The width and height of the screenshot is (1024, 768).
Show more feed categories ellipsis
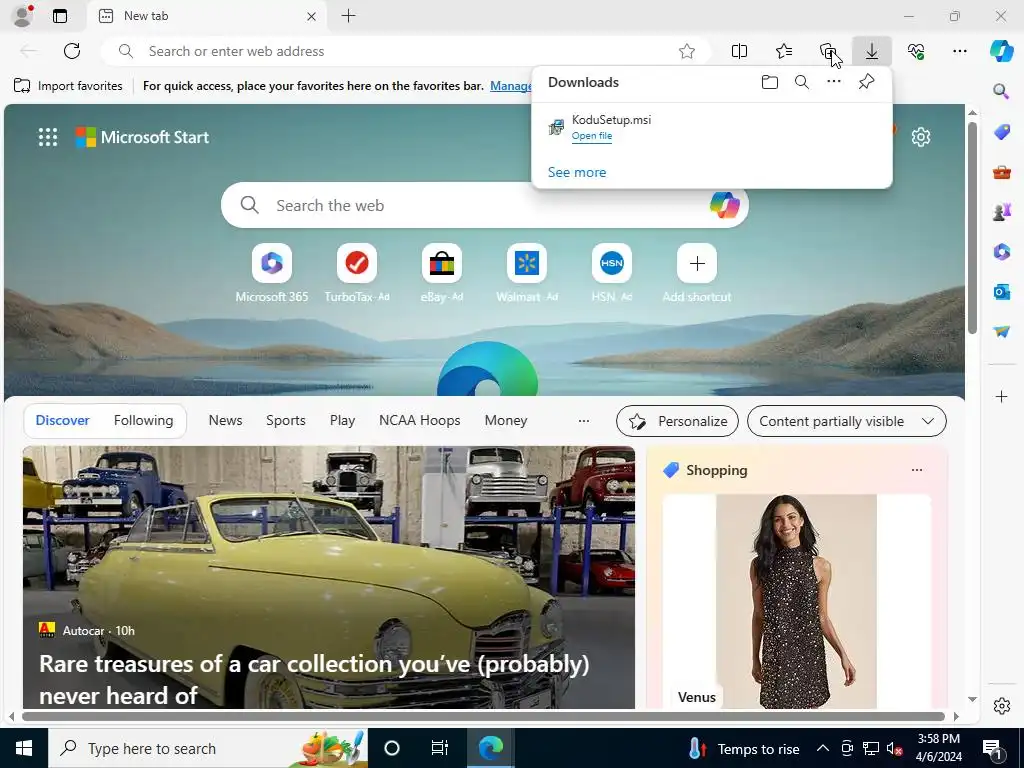[x=584, y=421]
